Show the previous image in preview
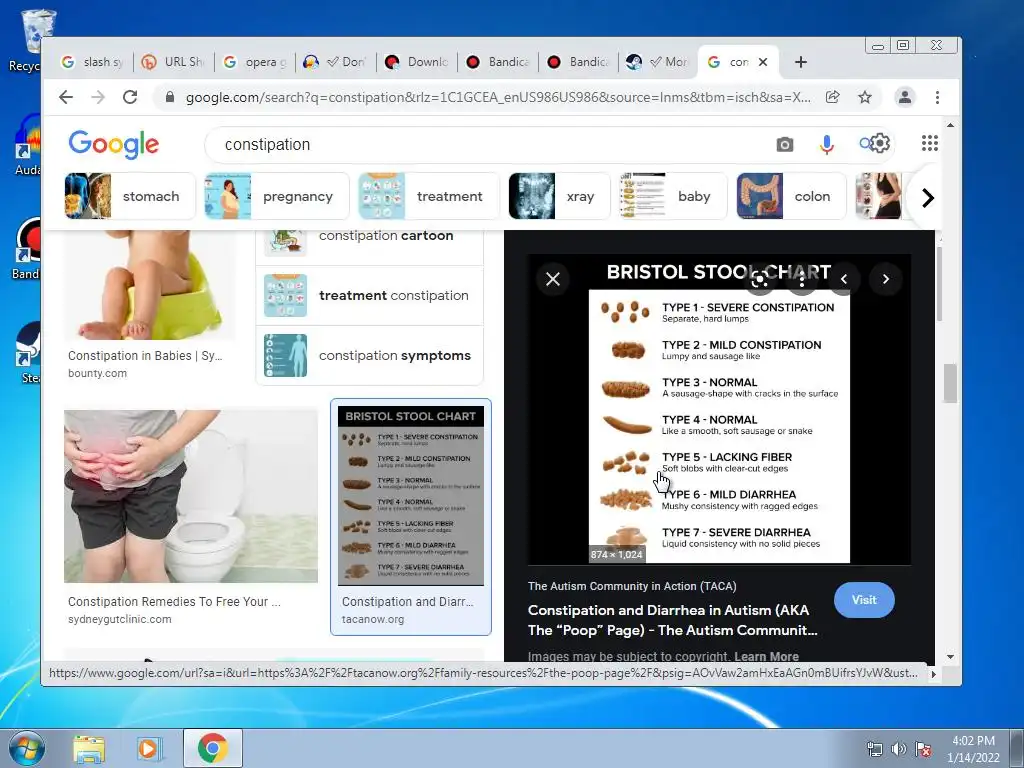Screen dimensions: 1024x768 click(x=844, y=279)
